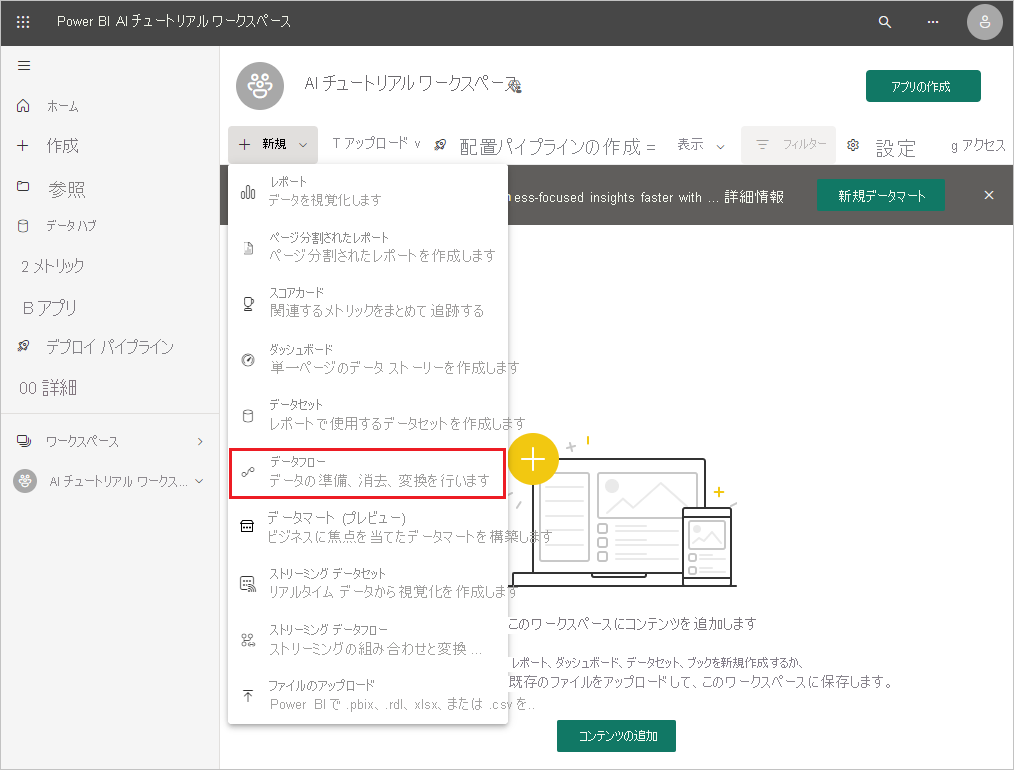
Task: Open 詳細 in the sidebar
Action: point(48,388)
